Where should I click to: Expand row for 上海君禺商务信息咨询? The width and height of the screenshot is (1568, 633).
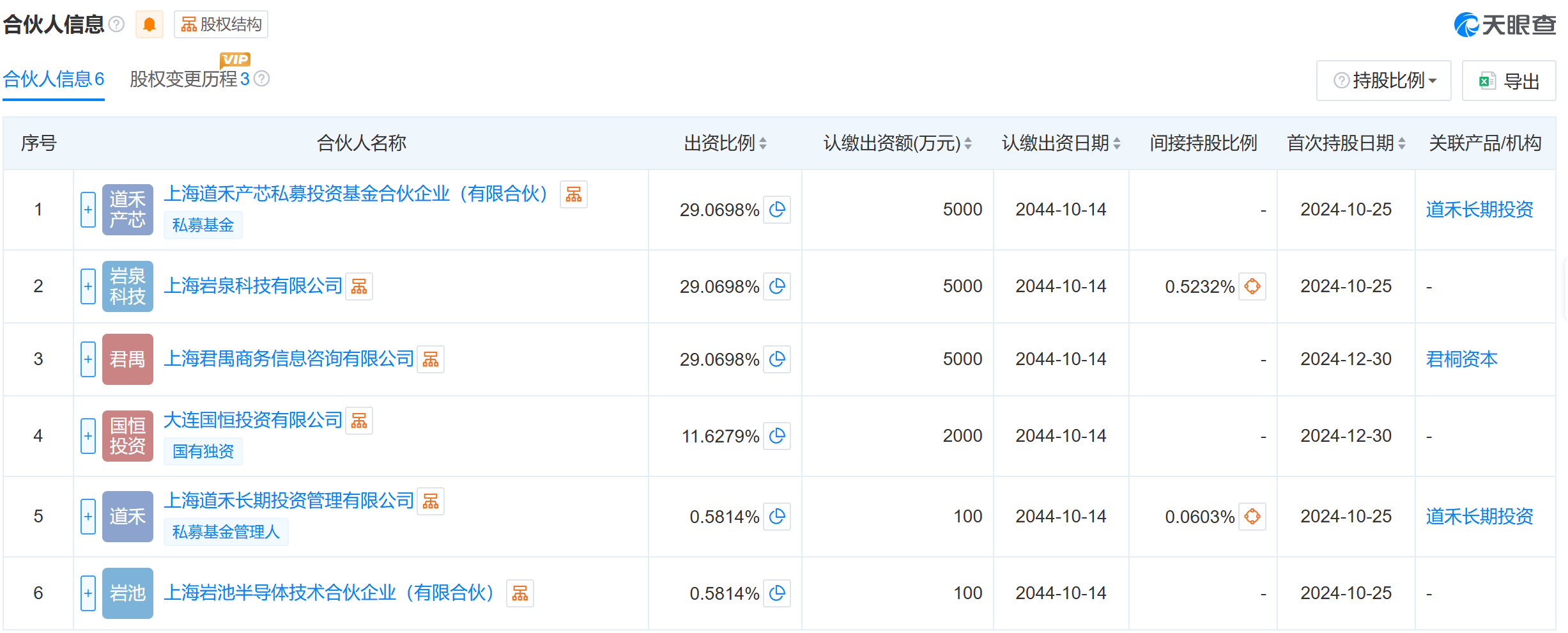click(x=88, y=359)
